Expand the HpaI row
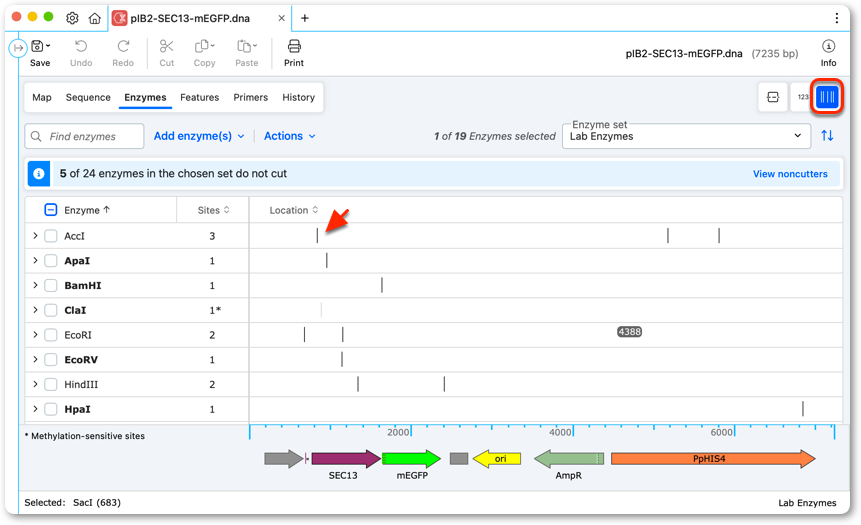 [35, 409]
